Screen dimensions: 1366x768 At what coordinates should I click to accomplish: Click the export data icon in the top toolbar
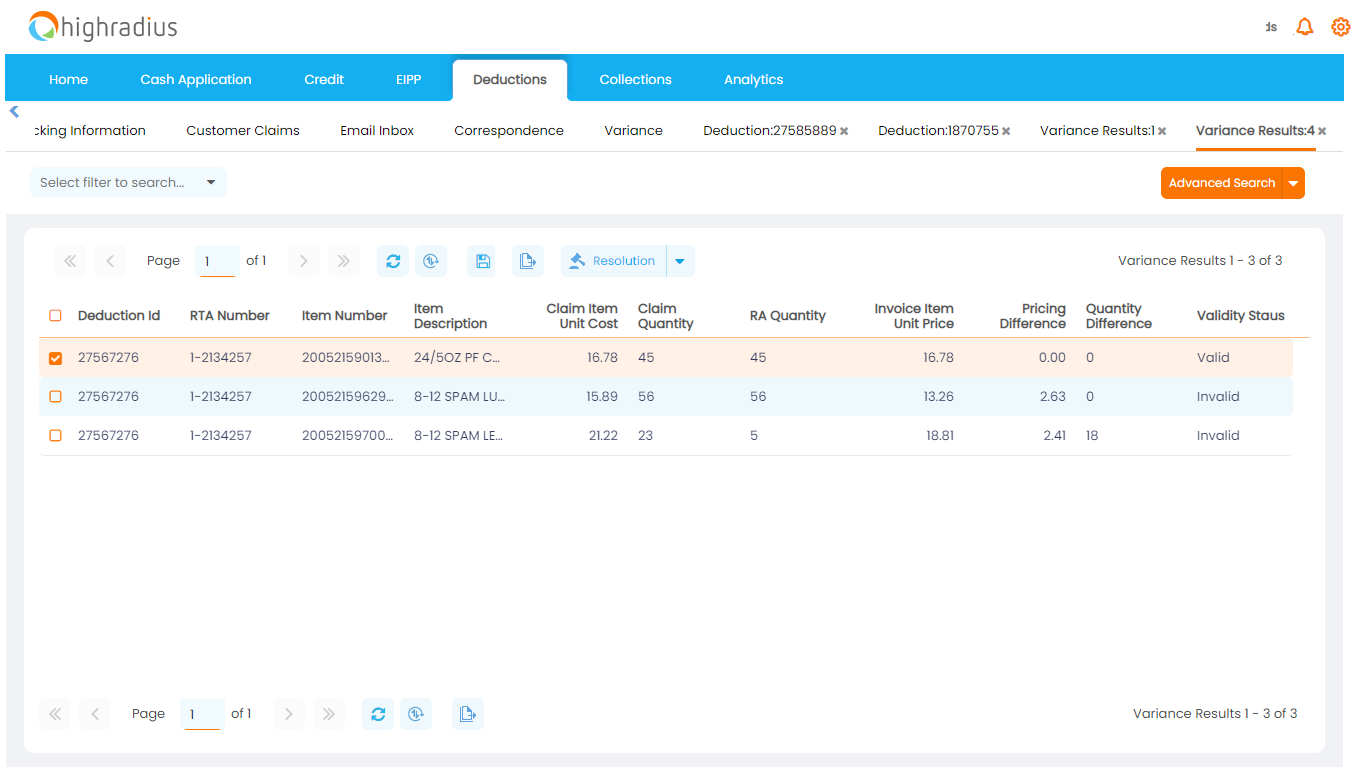click(x=528, y=260)
